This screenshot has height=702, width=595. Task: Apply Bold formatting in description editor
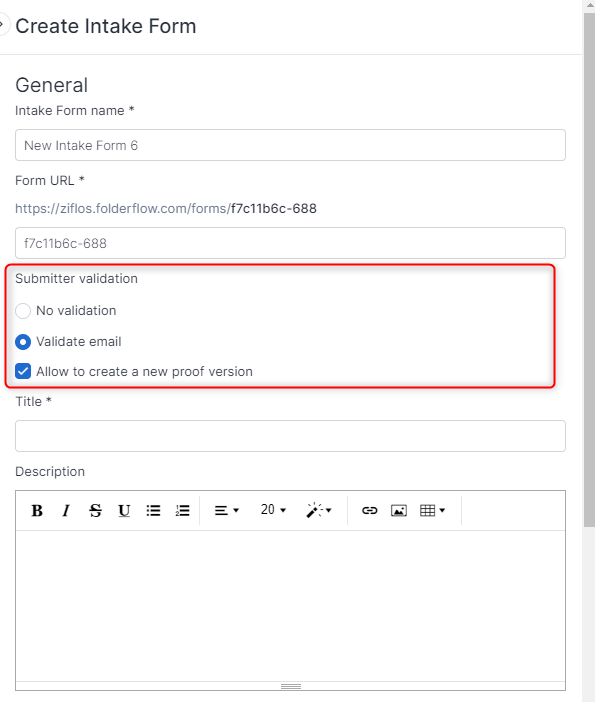click(x=37, y=510)
